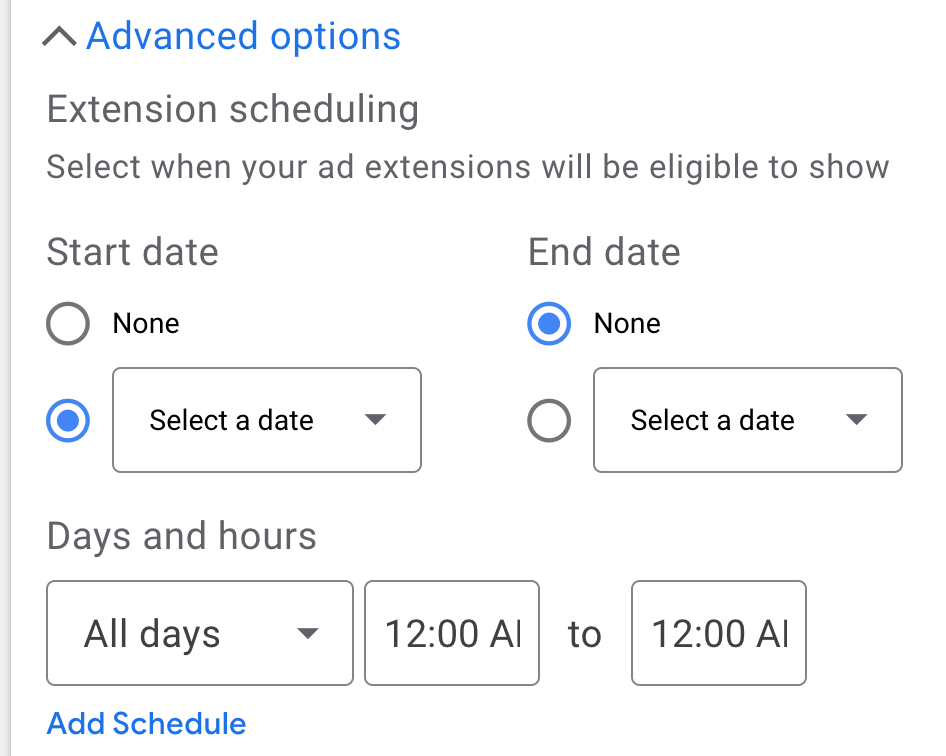
Task: Select the None option under Start date
Action: 67,323
